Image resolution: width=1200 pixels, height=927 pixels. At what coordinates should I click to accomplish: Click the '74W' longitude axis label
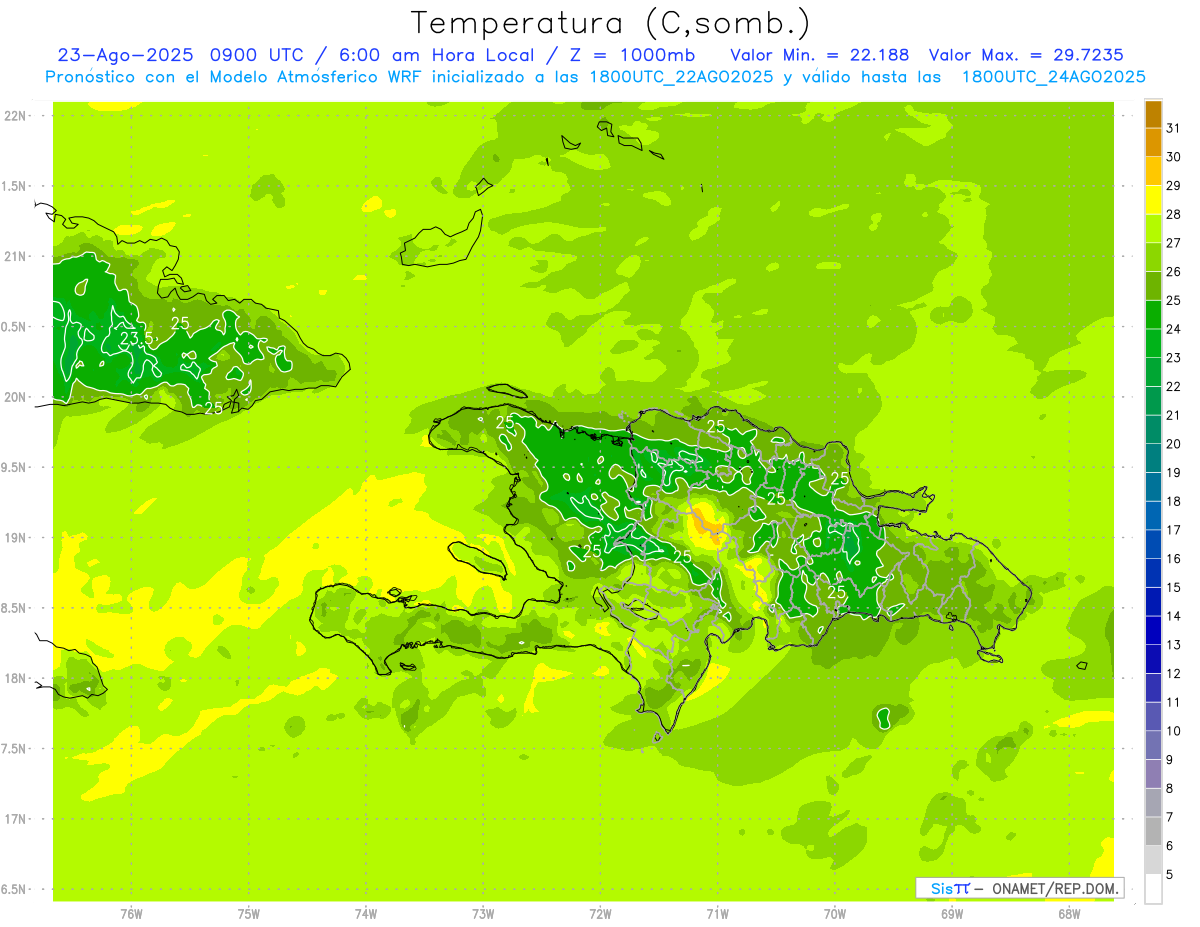[x=366, y=913]
